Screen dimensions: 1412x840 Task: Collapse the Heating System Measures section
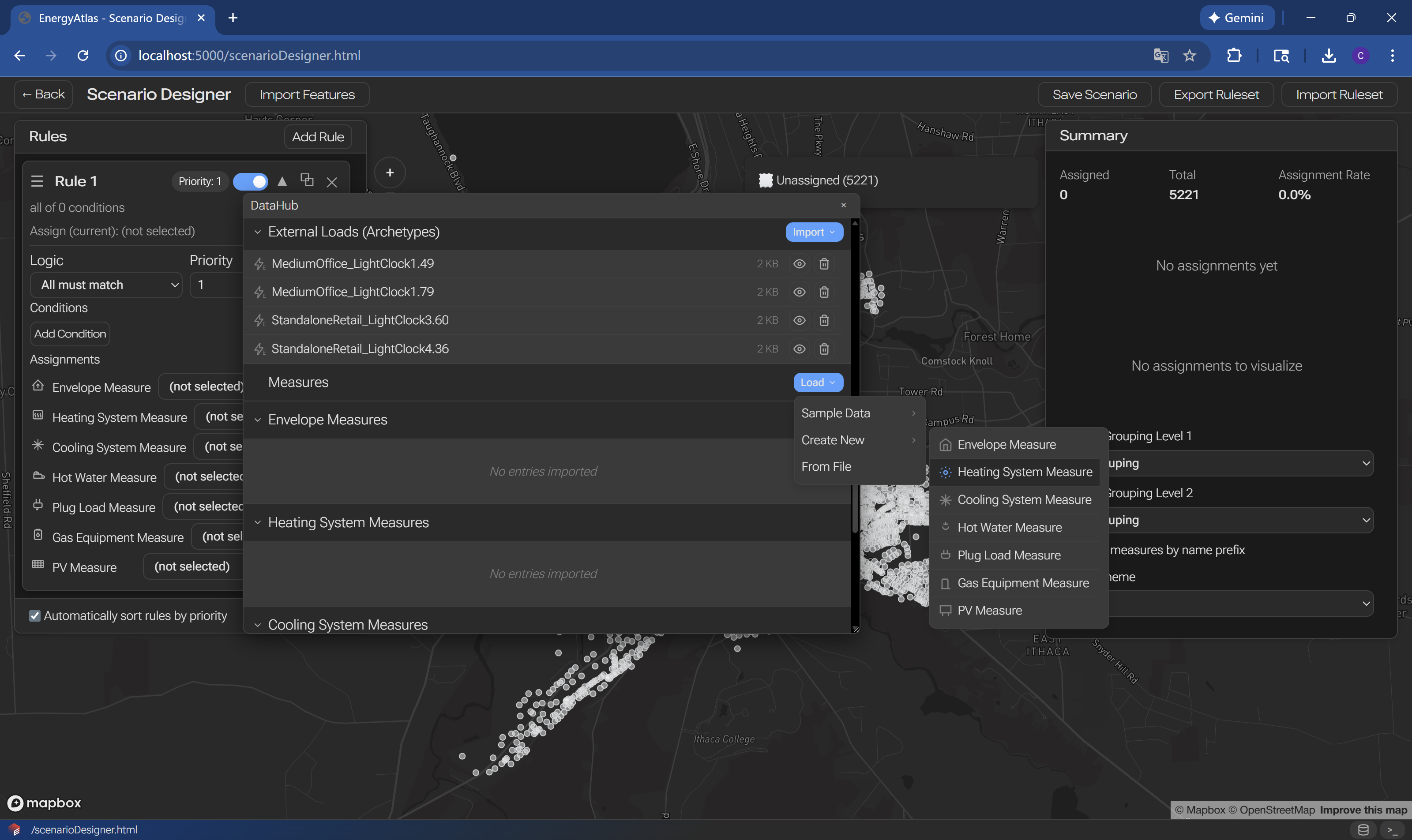click(258, 522)
